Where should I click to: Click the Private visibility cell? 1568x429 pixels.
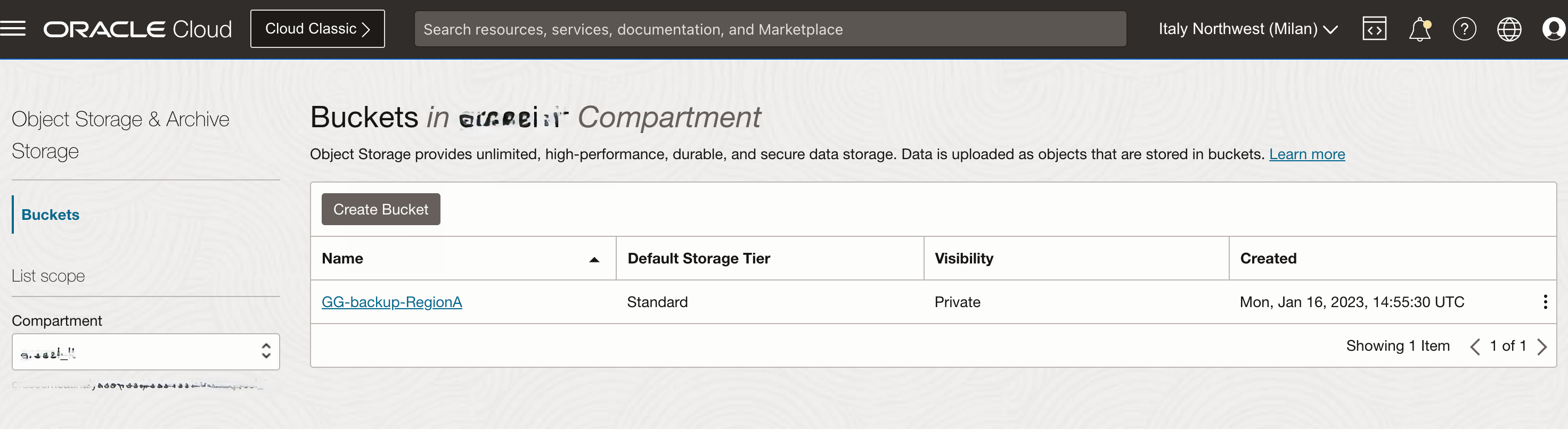(x=958, y=302)
